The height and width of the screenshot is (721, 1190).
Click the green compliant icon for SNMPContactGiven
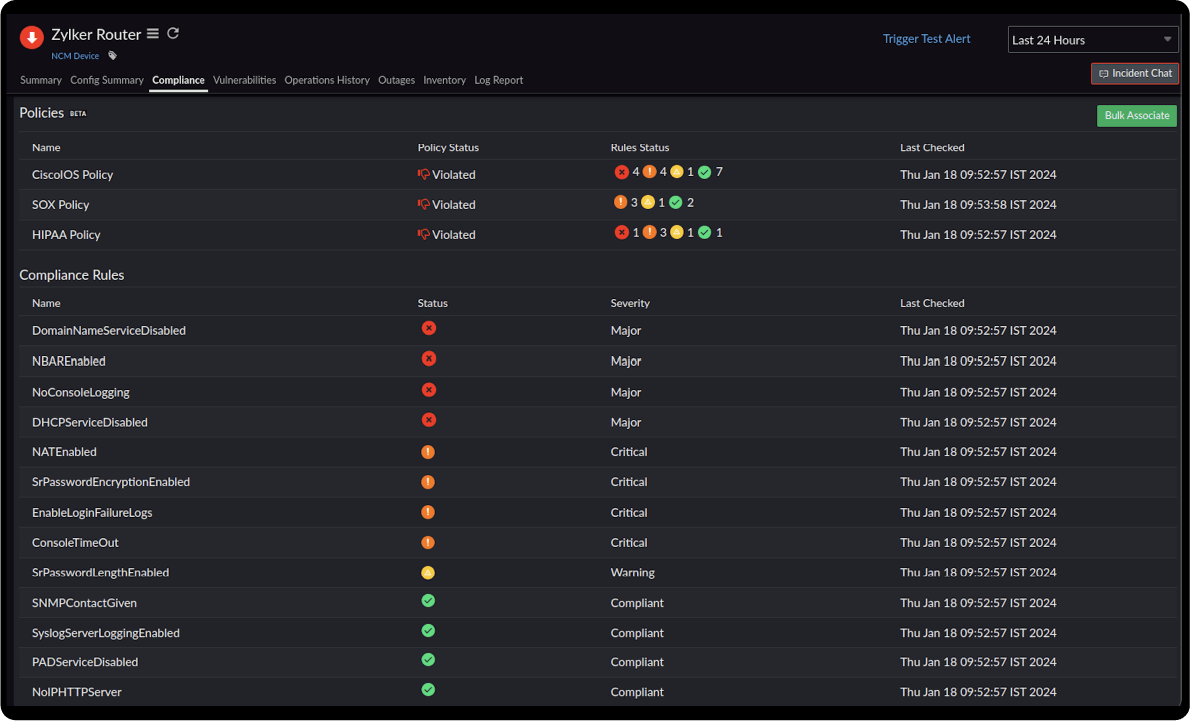[428, 601]
